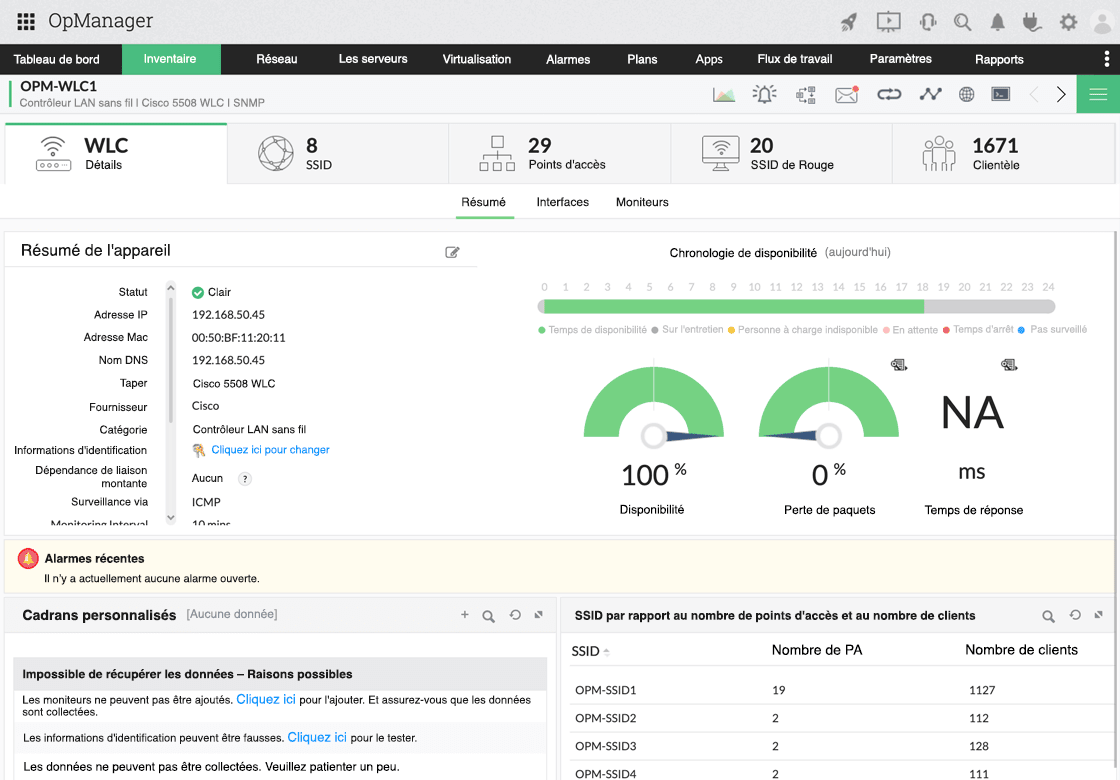
Task: Open the settings gear in the top bar
Action: pos(1066,21)
